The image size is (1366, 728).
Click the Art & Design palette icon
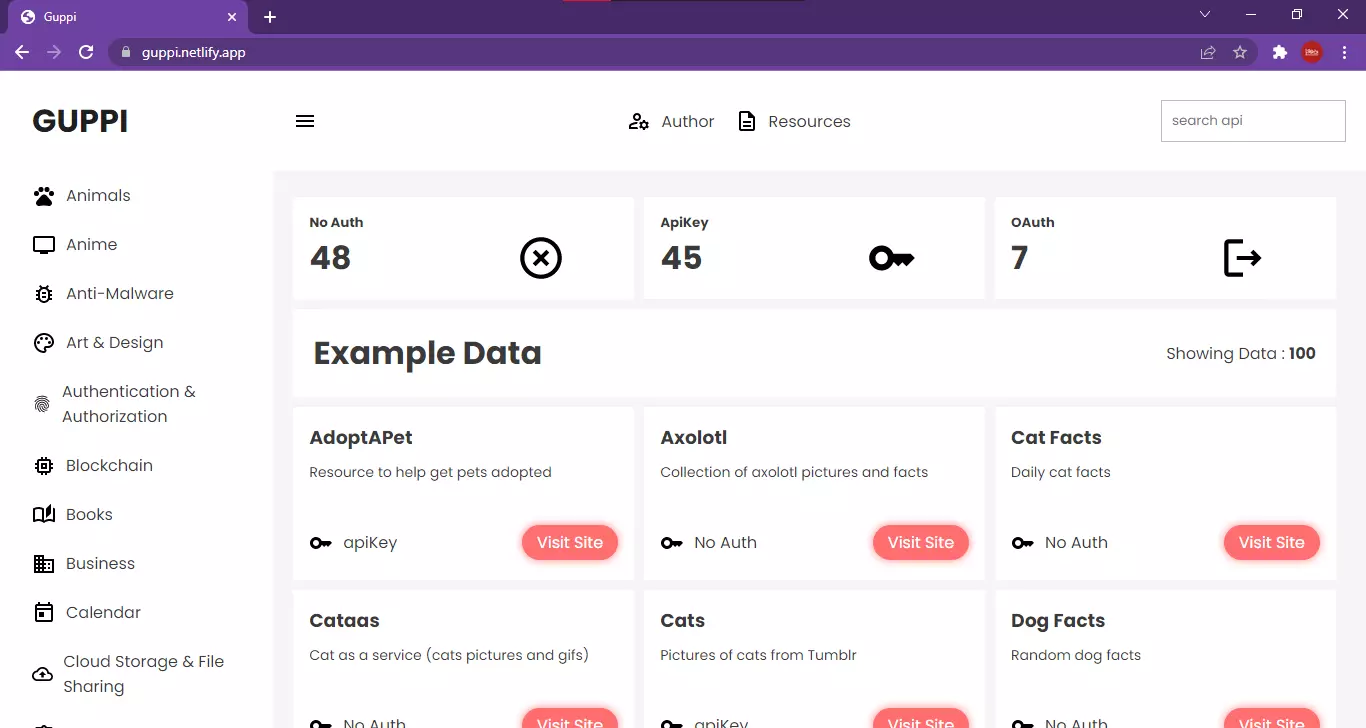point(44,343)
